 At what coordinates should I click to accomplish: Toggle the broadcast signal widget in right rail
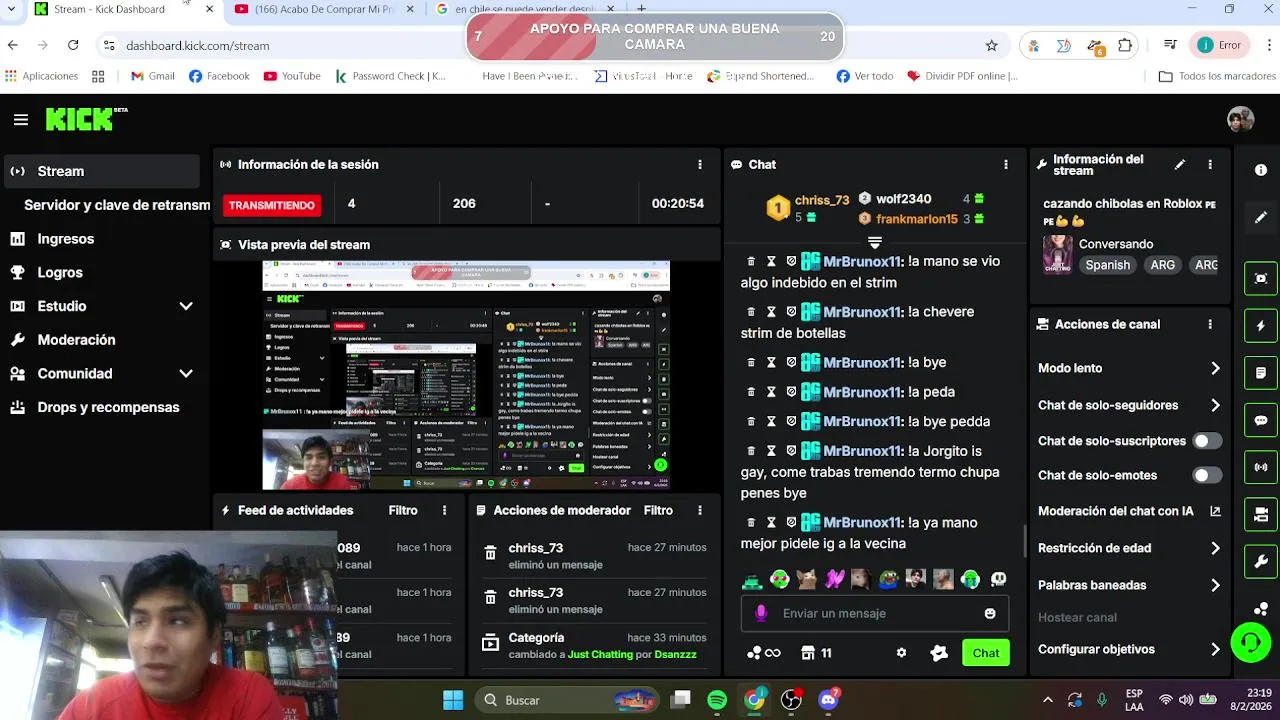[x=1261, y=467]
